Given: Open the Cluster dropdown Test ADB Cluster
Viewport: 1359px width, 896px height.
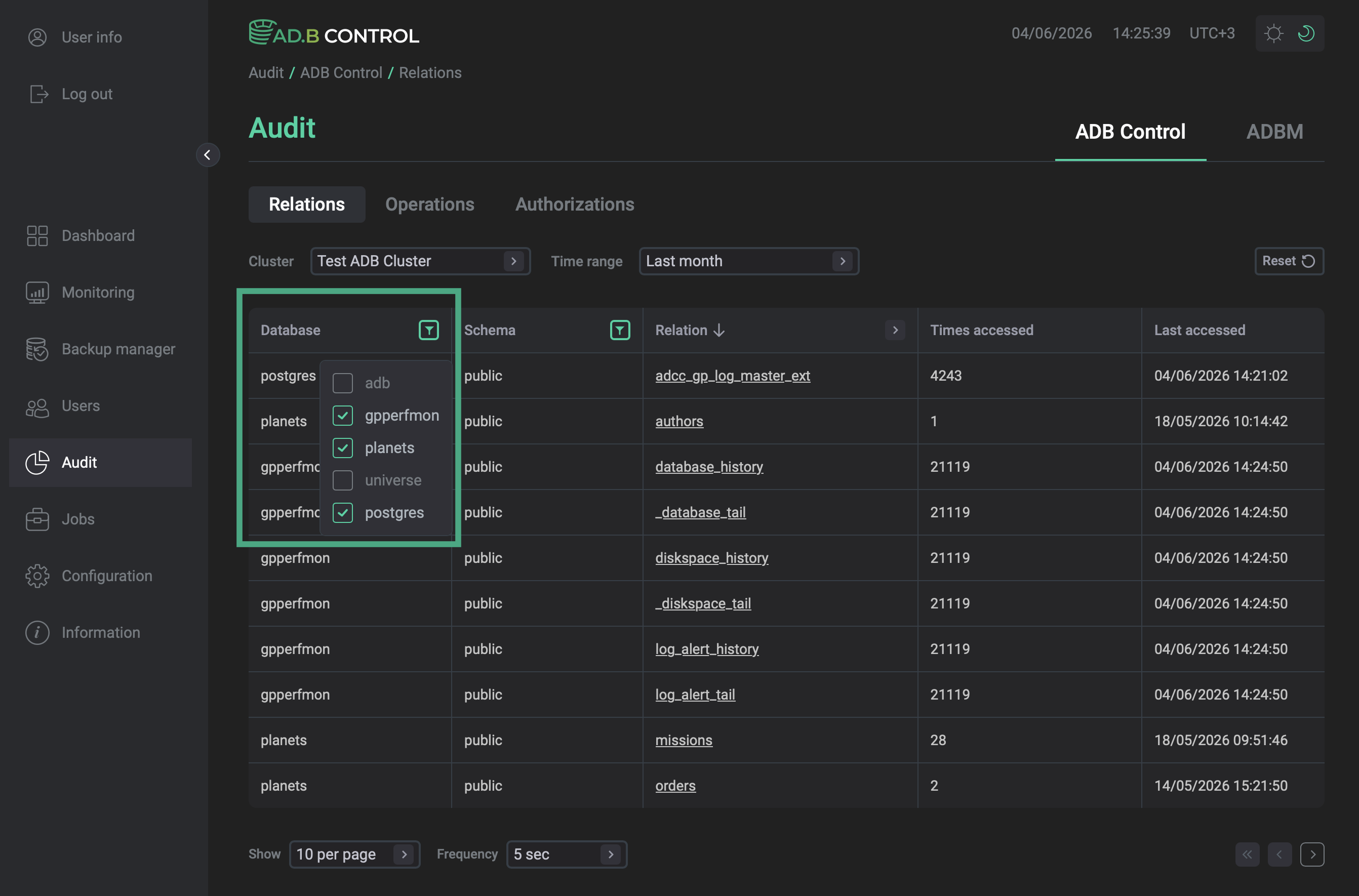Looking at the screenshot, I should pos(421,261).
